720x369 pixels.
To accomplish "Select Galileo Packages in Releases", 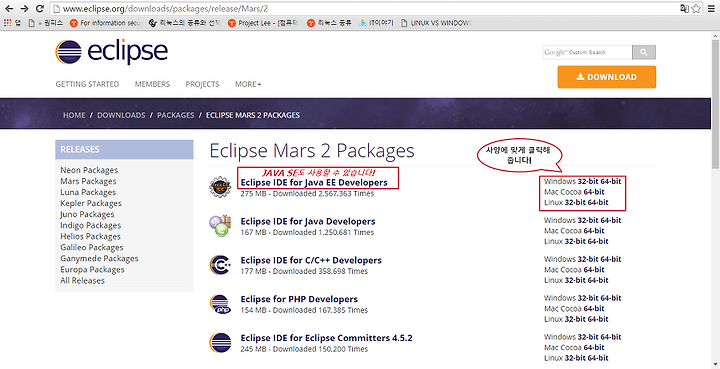I will pos(92,247).
